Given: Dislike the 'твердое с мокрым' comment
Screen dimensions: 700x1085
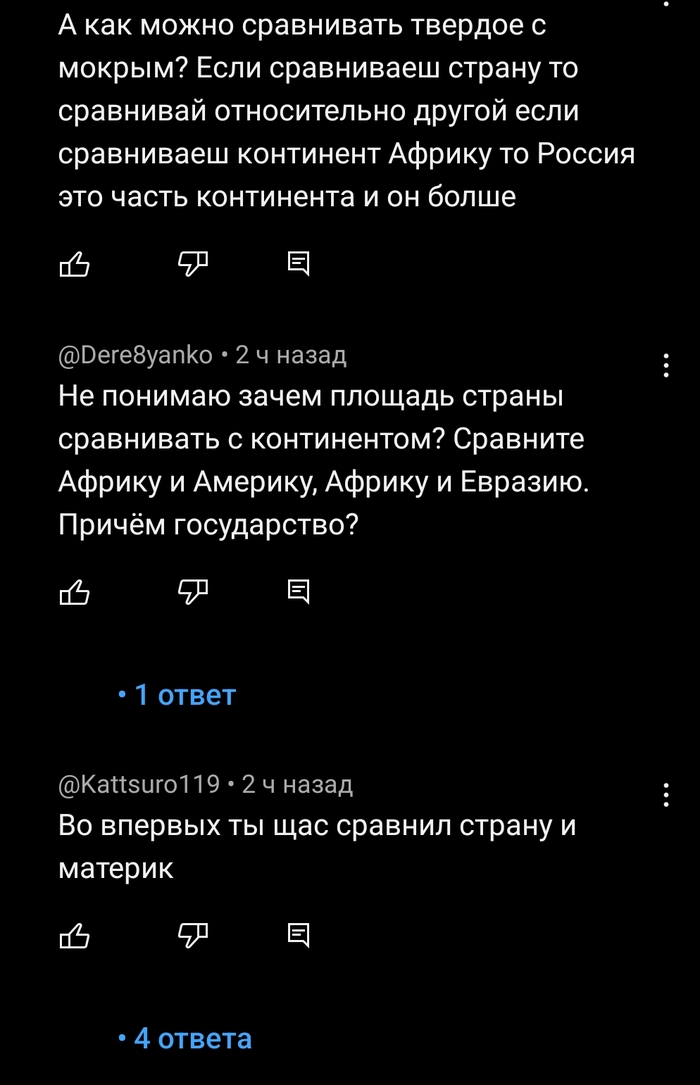Looking at the screenshot, I should coord(191,264).
